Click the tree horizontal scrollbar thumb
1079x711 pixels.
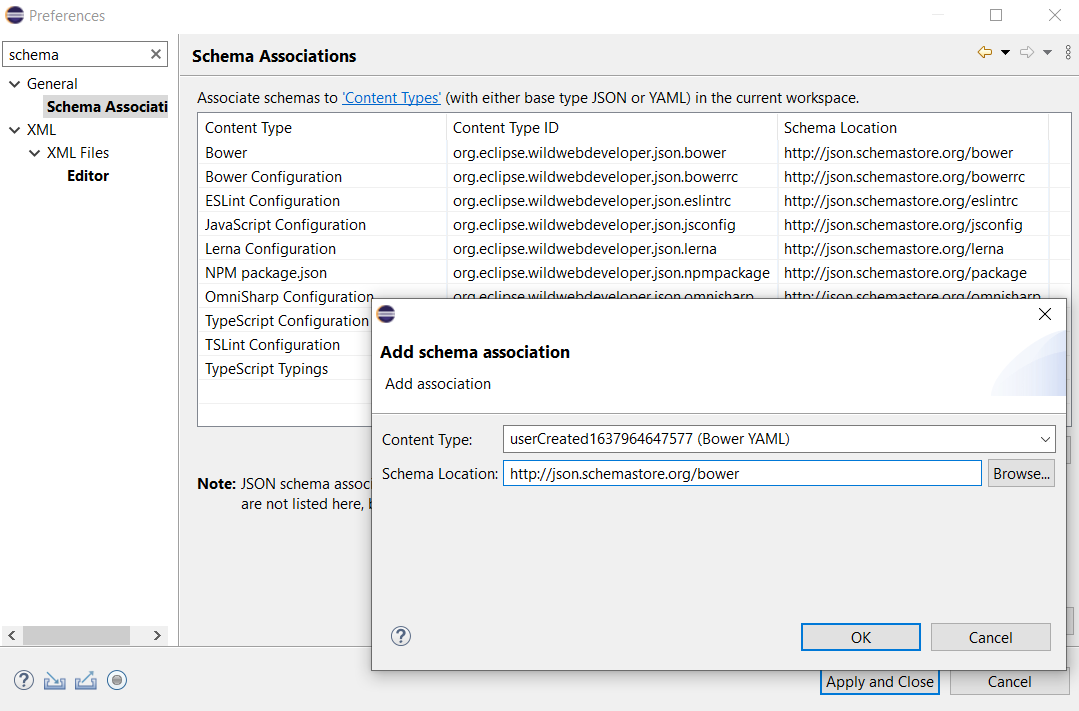point(76,635)
